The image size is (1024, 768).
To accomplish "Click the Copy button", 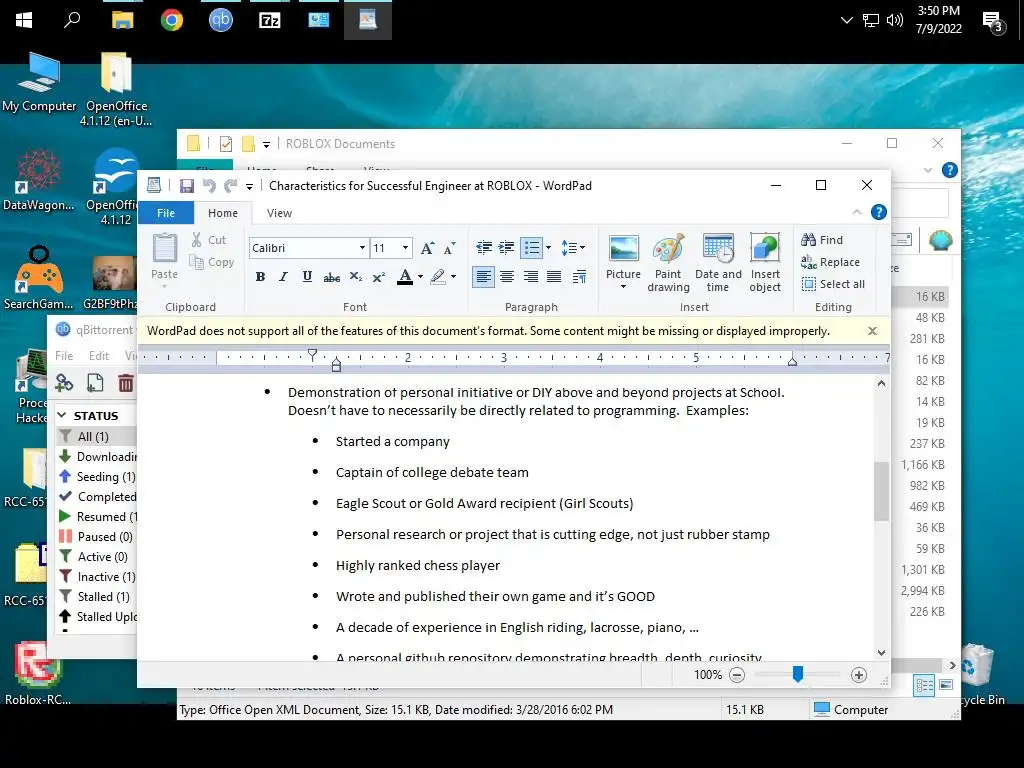I will pos(212,262).
